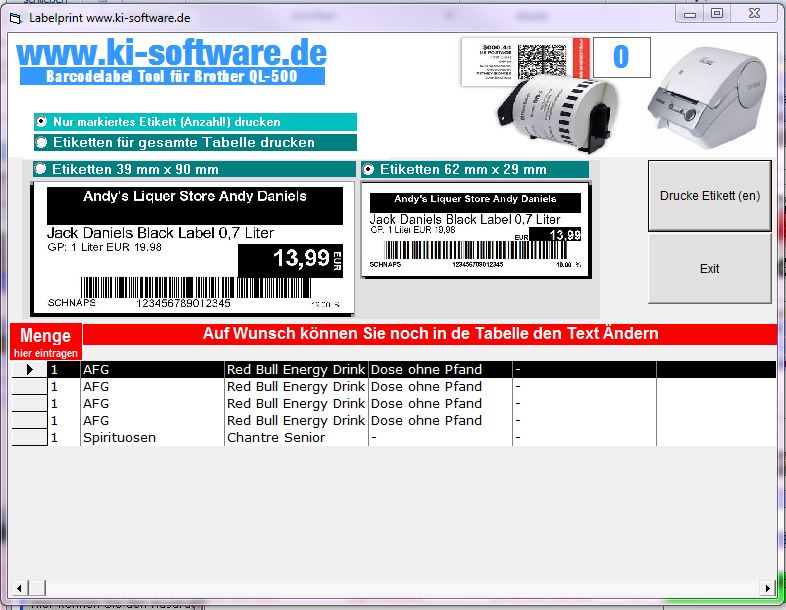Viewport: 786px width, 610px height.
Task: Click the 'Barcodelabel Tool für Brother QL-500' subtitle
Action: 172,76
